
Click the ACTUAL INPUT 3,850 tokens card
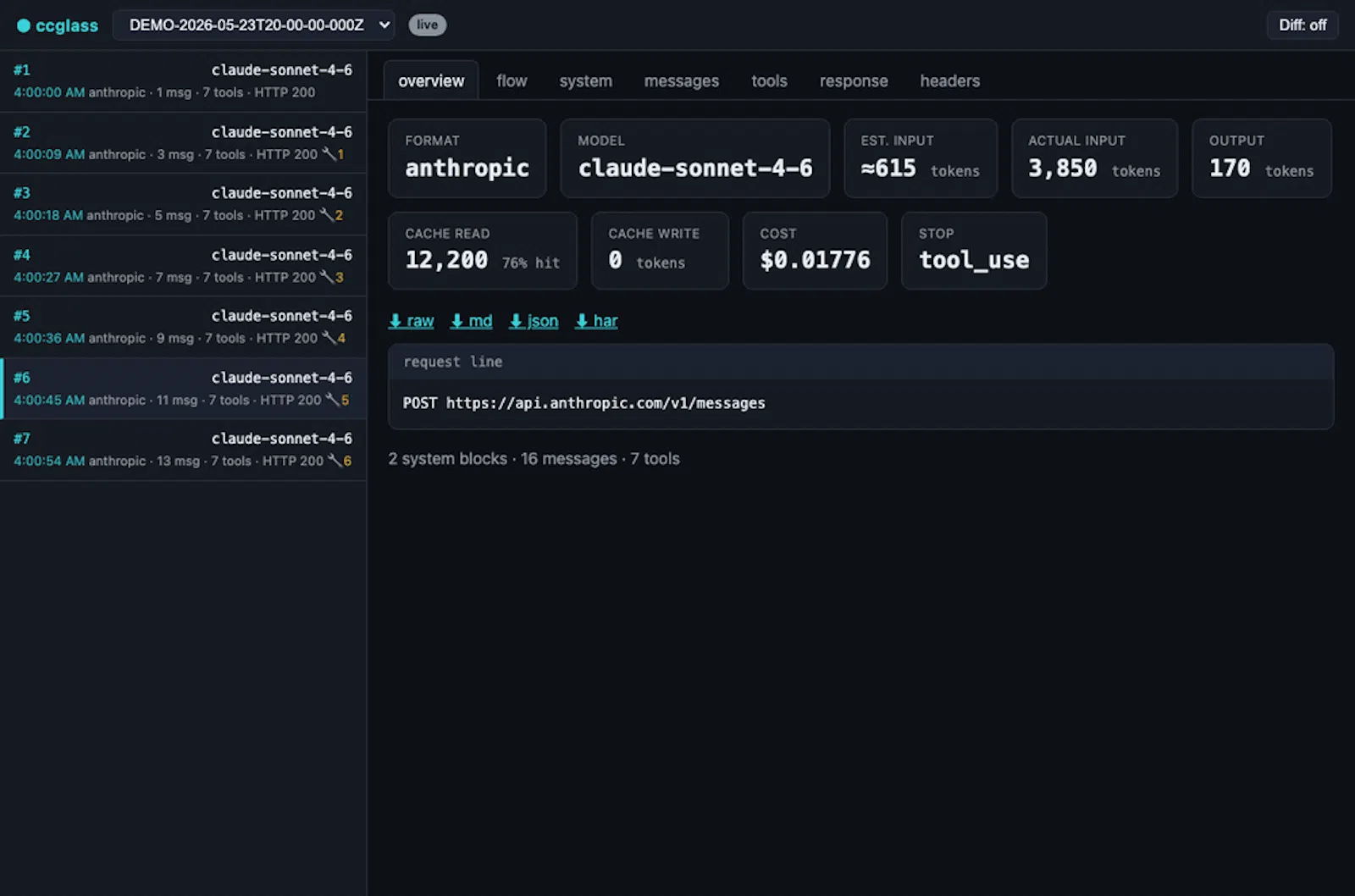coord(1094,158)
